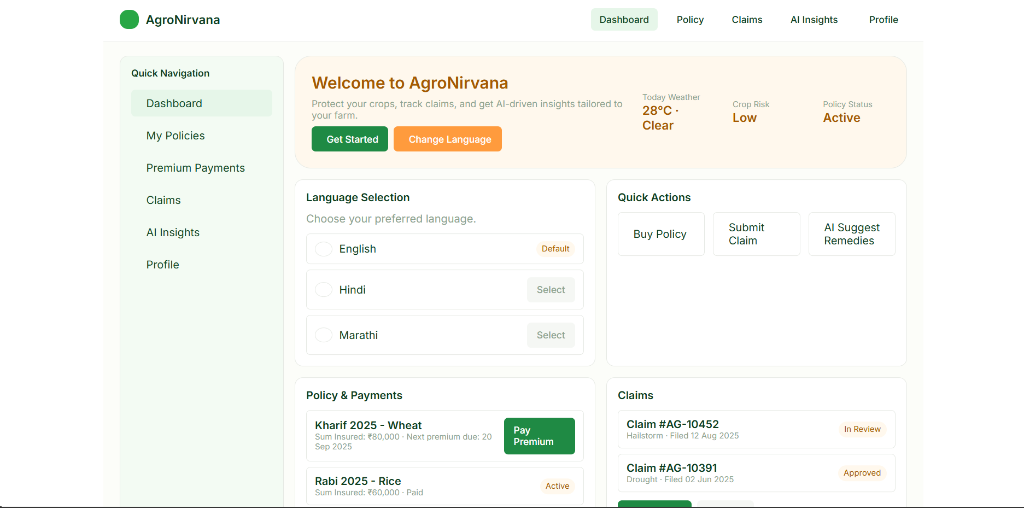Click the Get Started button
This screenshot has height=508, width=1024.
pyautogui.click(x=349, y=139)
